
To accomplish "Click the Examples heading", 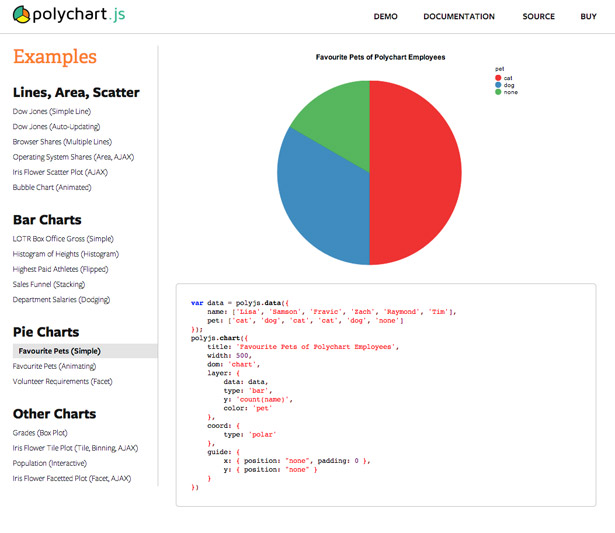I will click(x=55, y=56).
